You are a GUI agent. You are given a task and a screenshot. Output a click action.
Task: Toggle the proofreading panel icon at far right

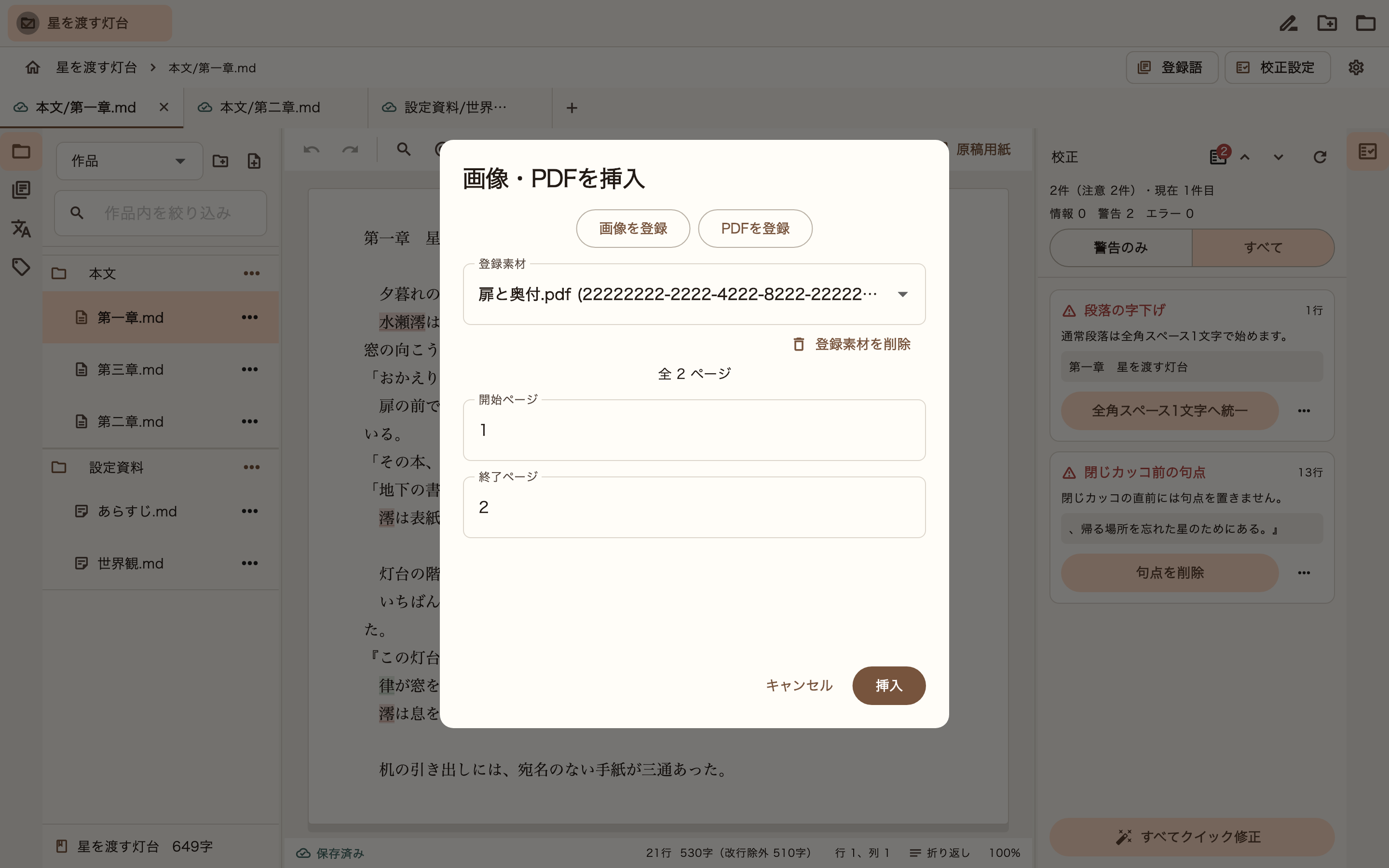[1368, 151]
